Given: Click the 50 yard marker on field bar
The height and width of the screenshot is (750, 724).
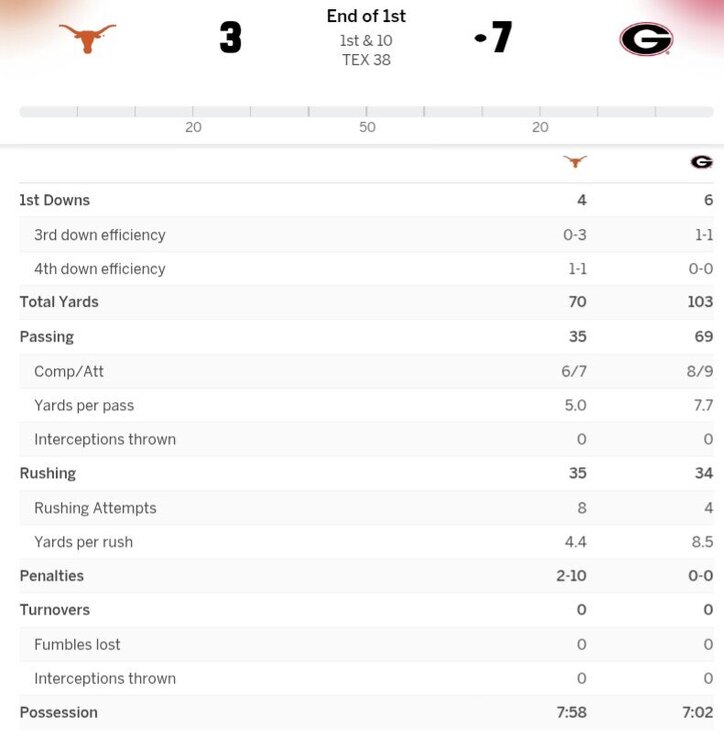Looking at the screenshot, I should pos(367,127).
